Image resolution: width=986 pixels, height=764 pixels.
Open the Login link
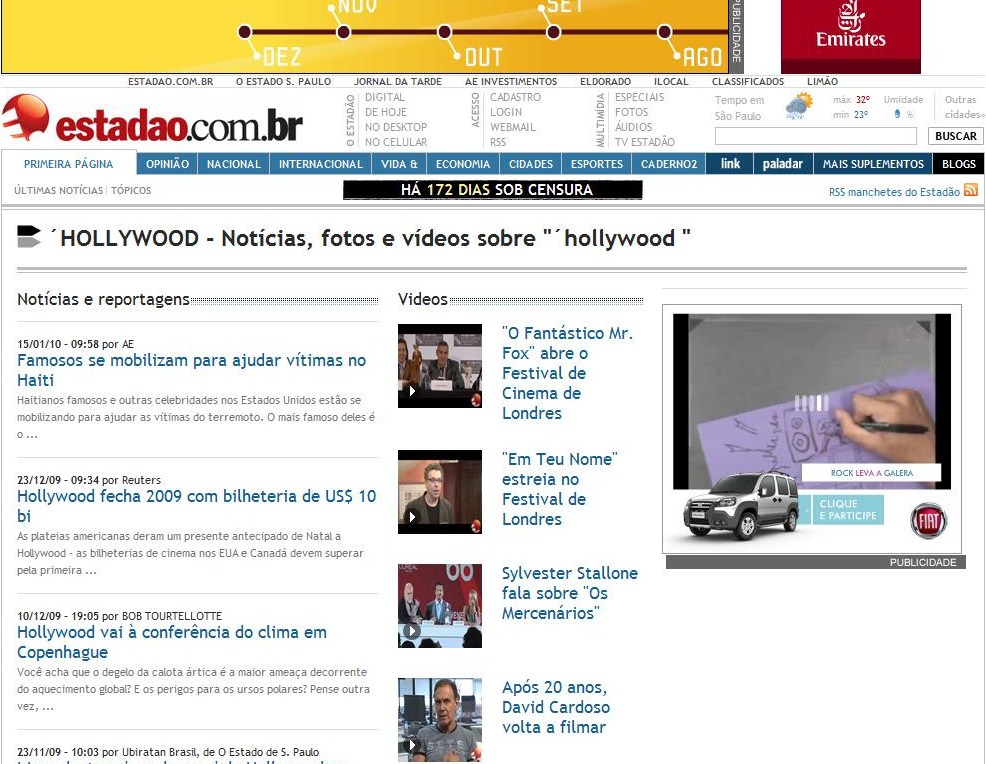pos(506,112)
